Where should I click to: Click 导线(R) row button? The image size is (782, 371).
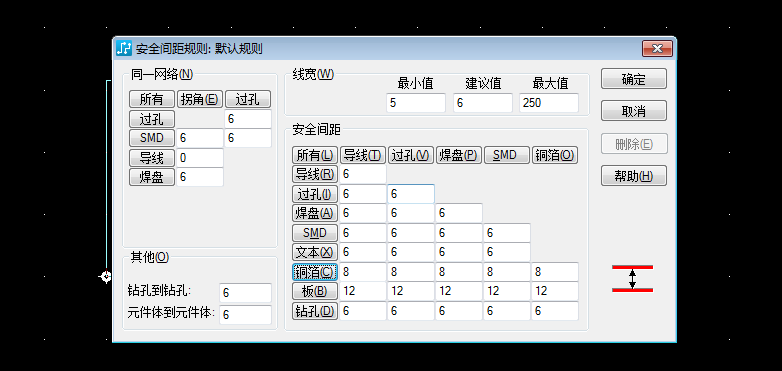point(315,174)
